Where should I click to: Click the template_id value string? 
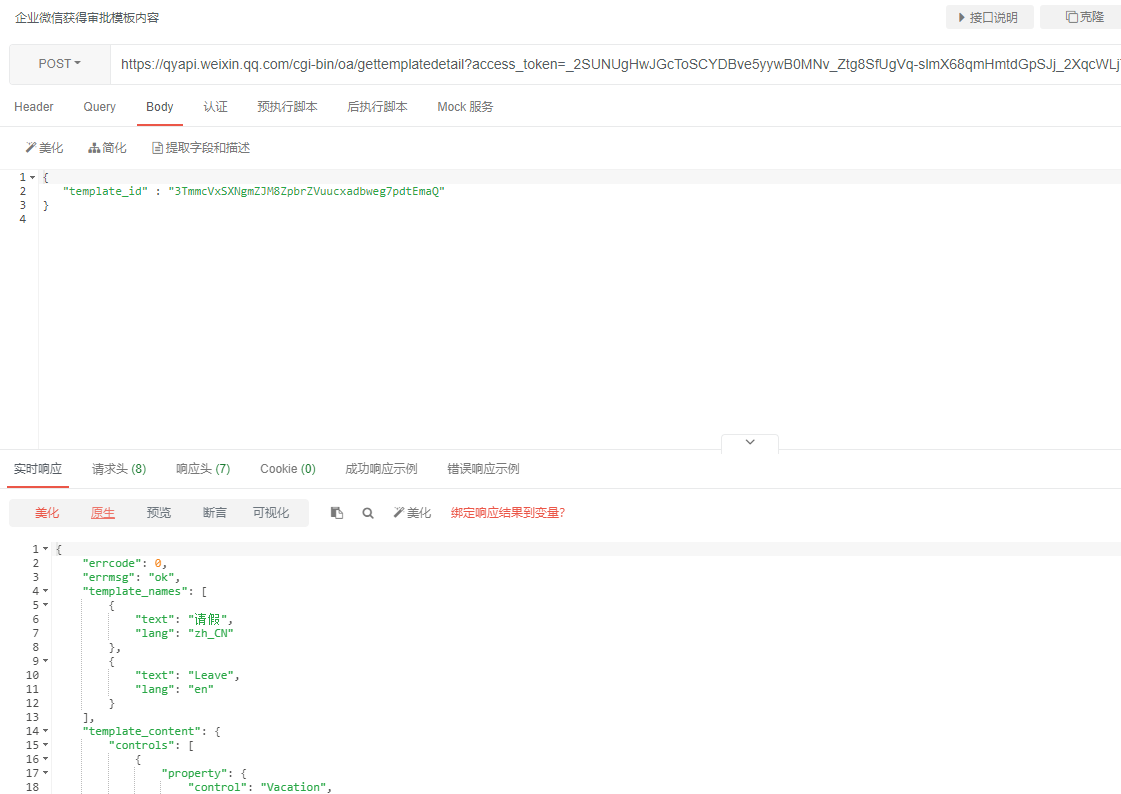[x=307, y=191]
